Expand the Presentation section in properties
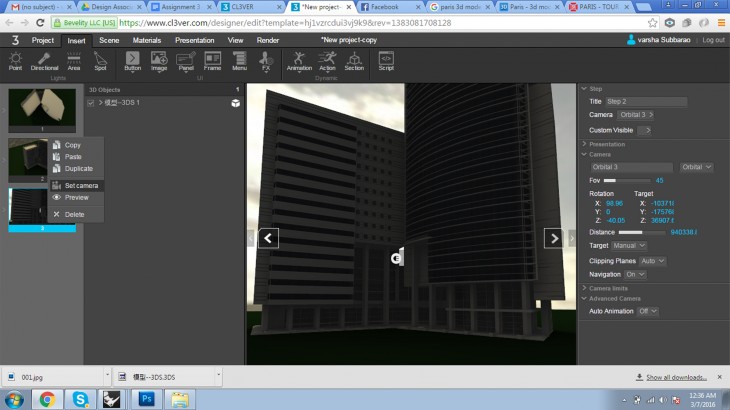This screenshot has width=730, height=410. [x=607, y=144]
